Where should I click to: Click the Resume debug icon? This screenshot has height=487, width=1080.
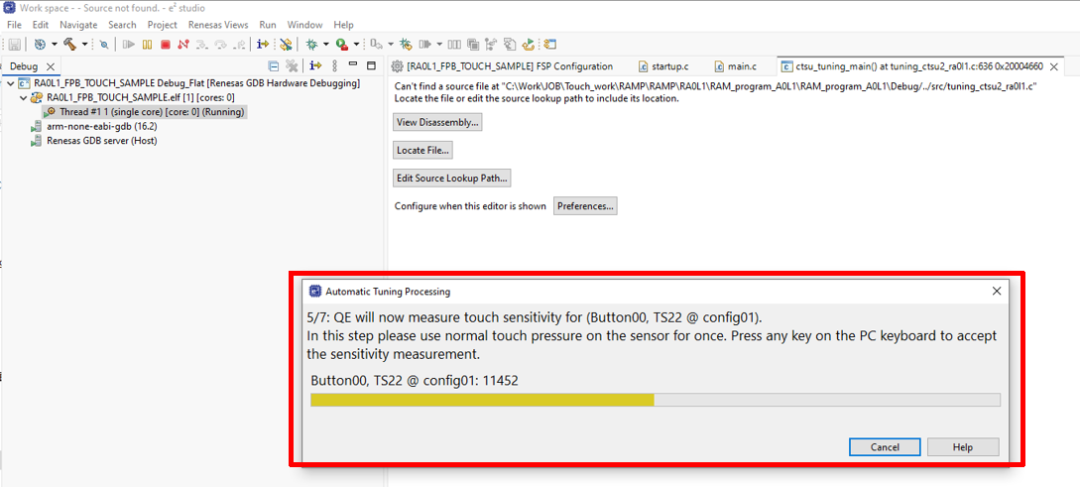[128, 44]
